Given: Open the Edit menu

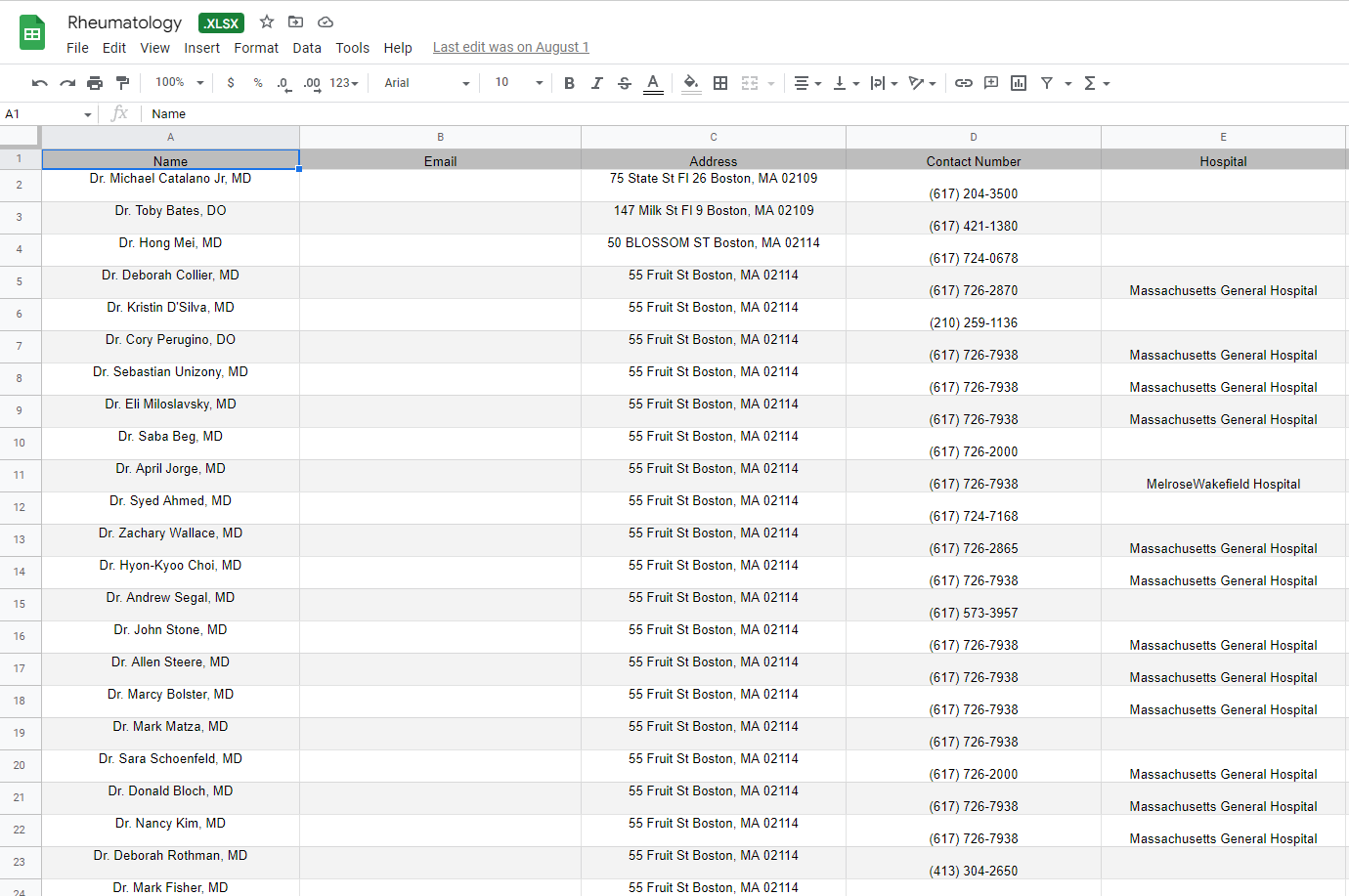Looking at the screenshot, I should [x=114, y=48].
